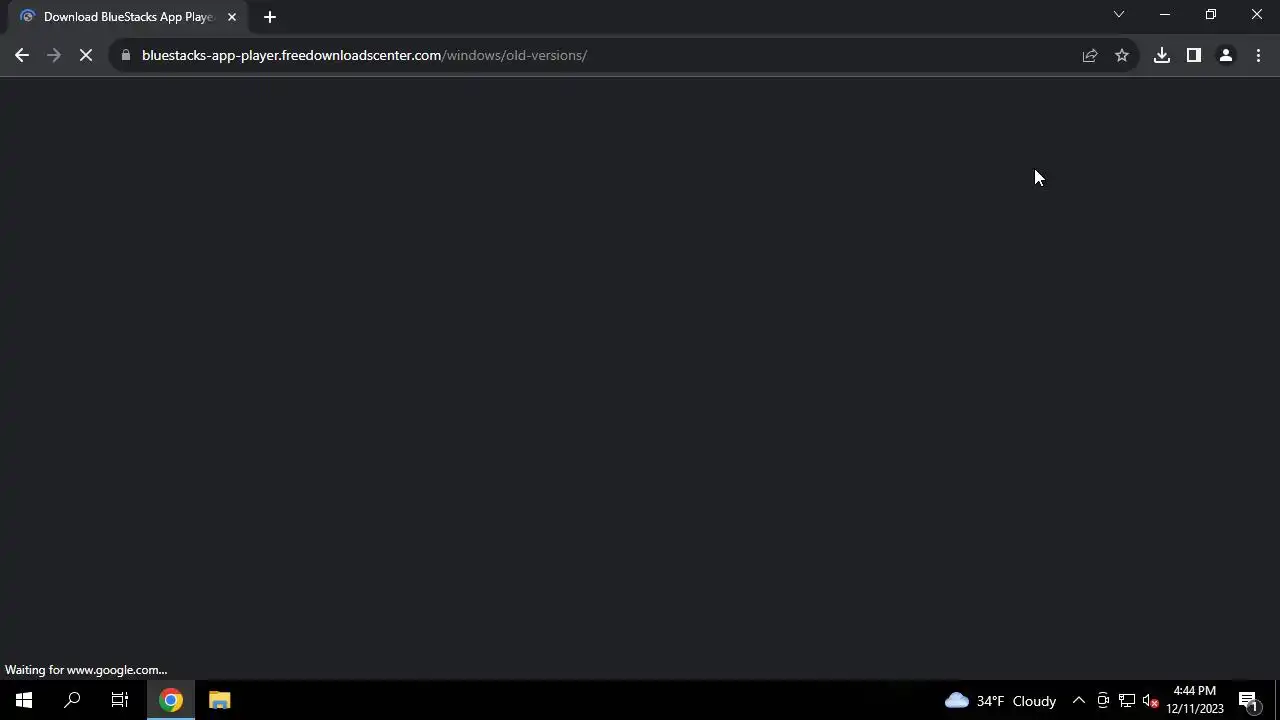Close the Chrome window
The image size is (1280, 720).
click(x=1257, y=15)
